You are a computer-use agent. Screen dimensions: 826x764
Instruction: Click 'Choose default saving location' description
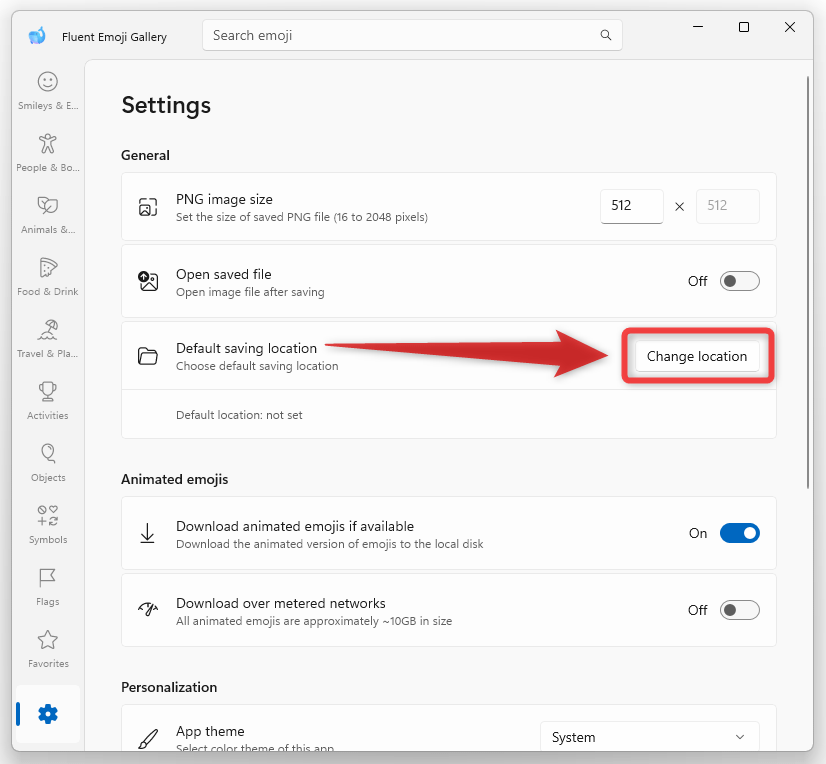257,366
